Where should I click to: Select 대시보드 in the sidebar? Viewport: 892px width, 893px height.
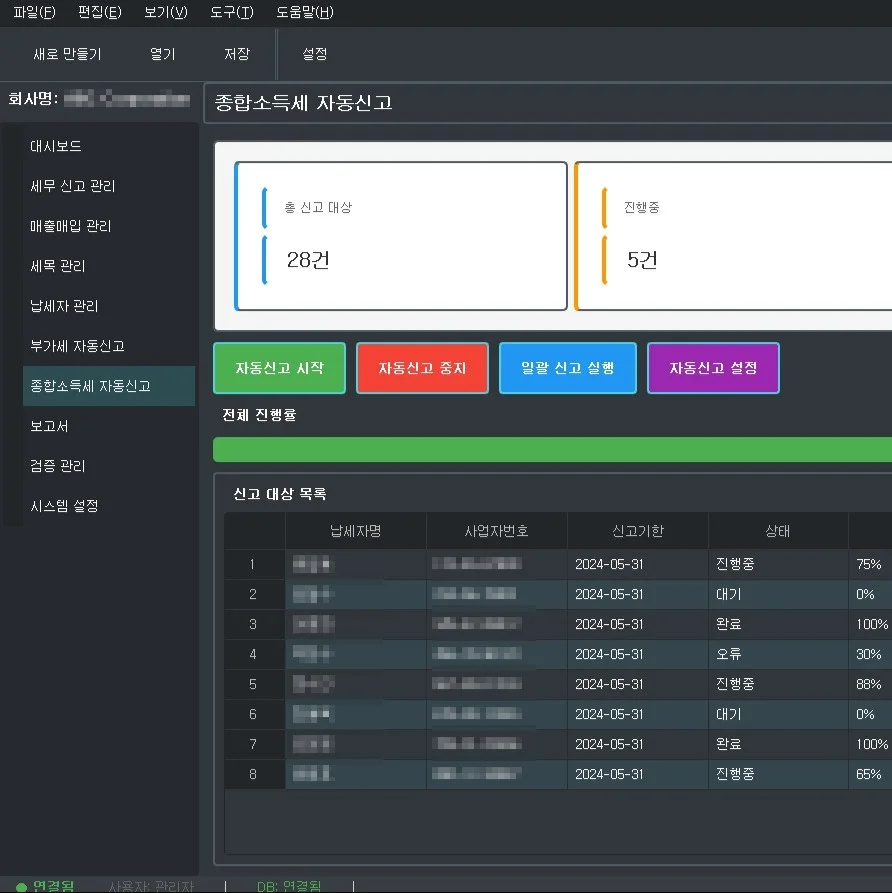(55, 146)
